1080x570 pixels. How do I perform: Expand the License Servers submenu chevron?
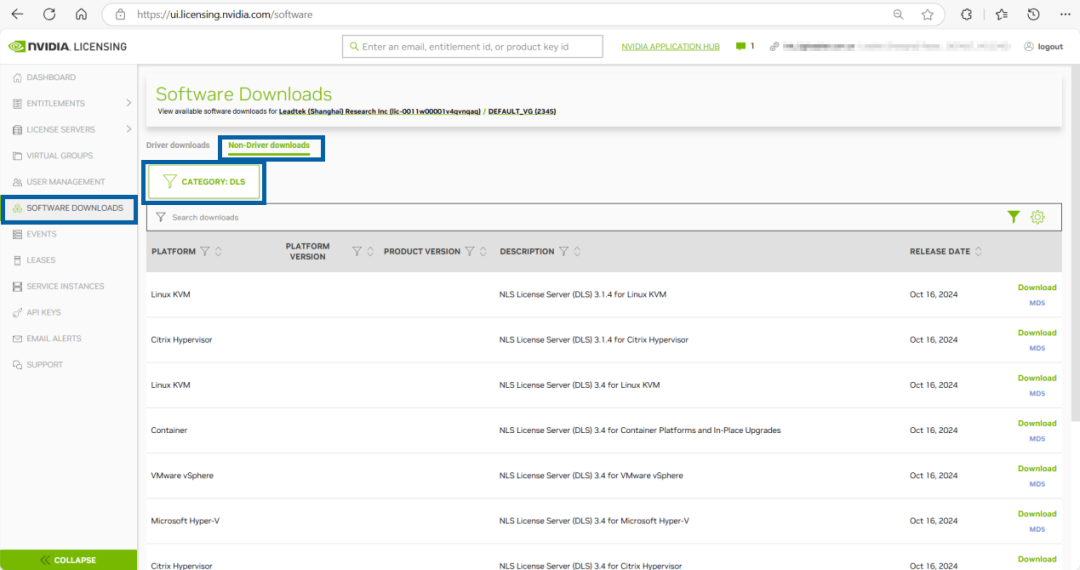(x=129, y=129)
